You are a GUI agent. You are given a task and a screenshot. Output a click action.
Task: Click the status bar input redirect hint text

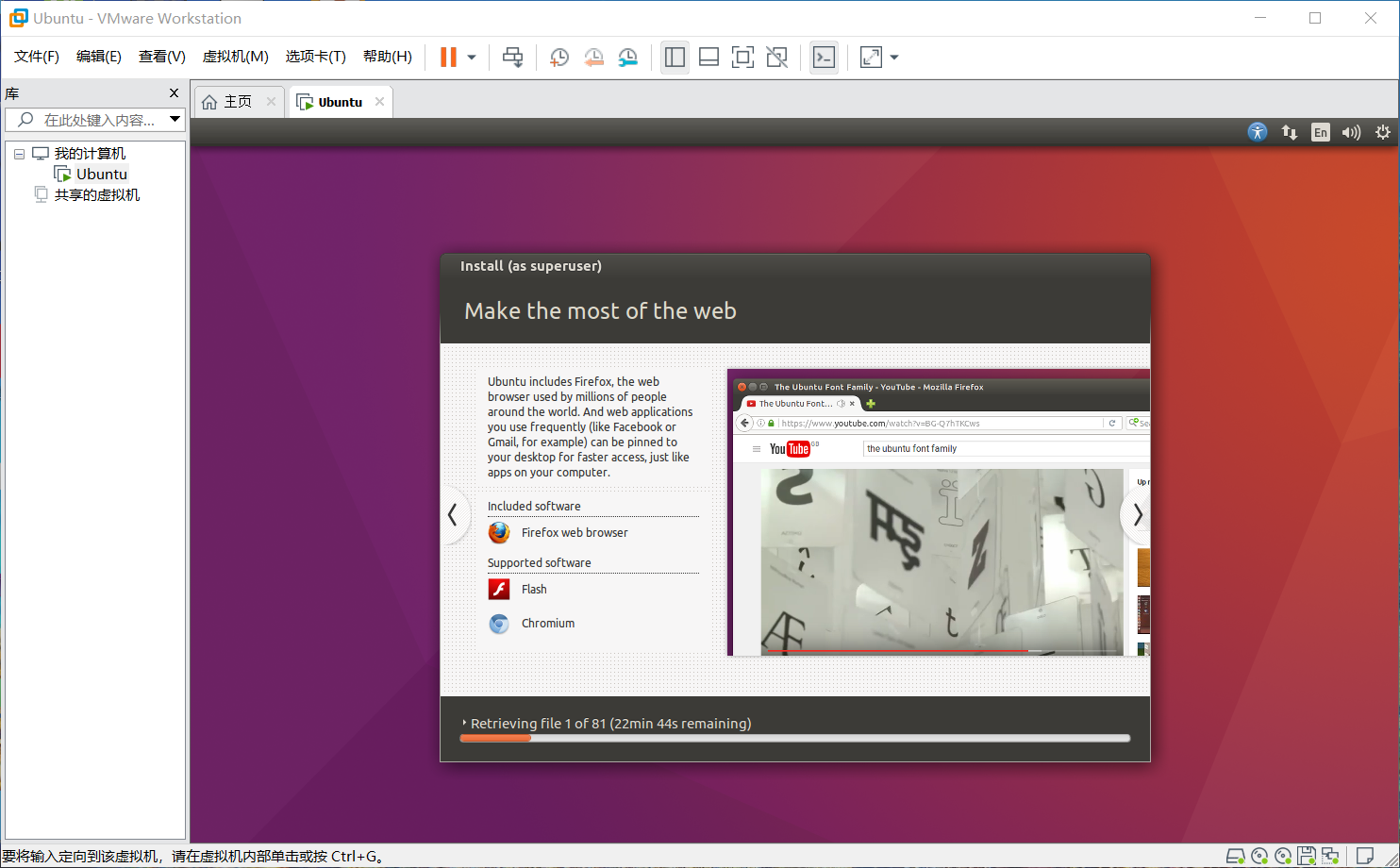192,857
